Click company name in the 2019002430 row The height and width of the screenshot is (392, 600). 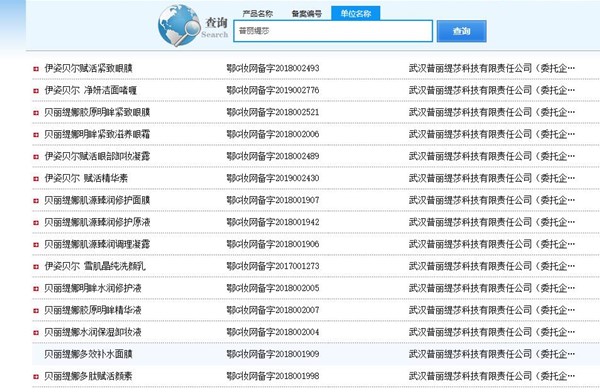click(x=492, y=178)
